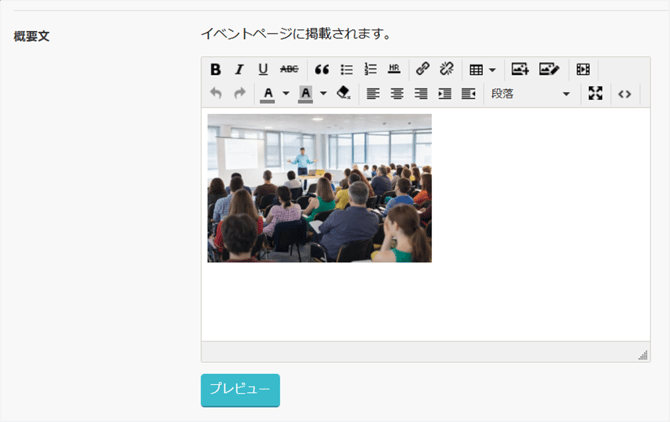The image size is (670, 422).
Task: Click the empty area below image in editor
Action: pyautogui.click(x=426, y=301)
